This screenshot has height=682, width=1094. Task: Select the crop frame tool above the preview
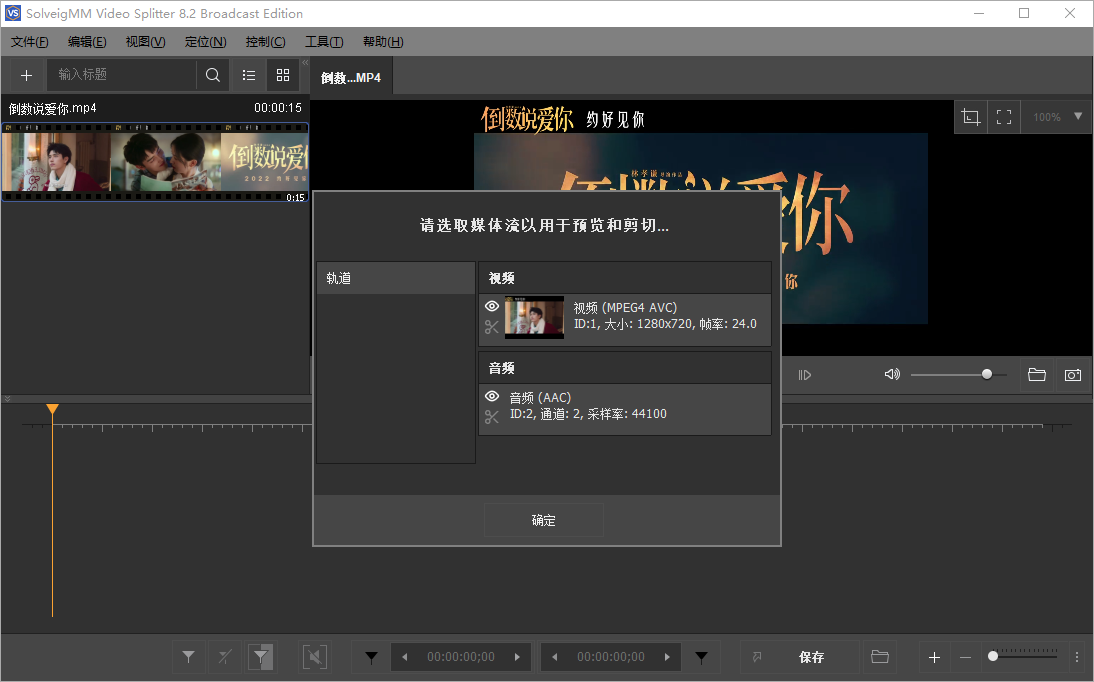(x=970, y=116)
